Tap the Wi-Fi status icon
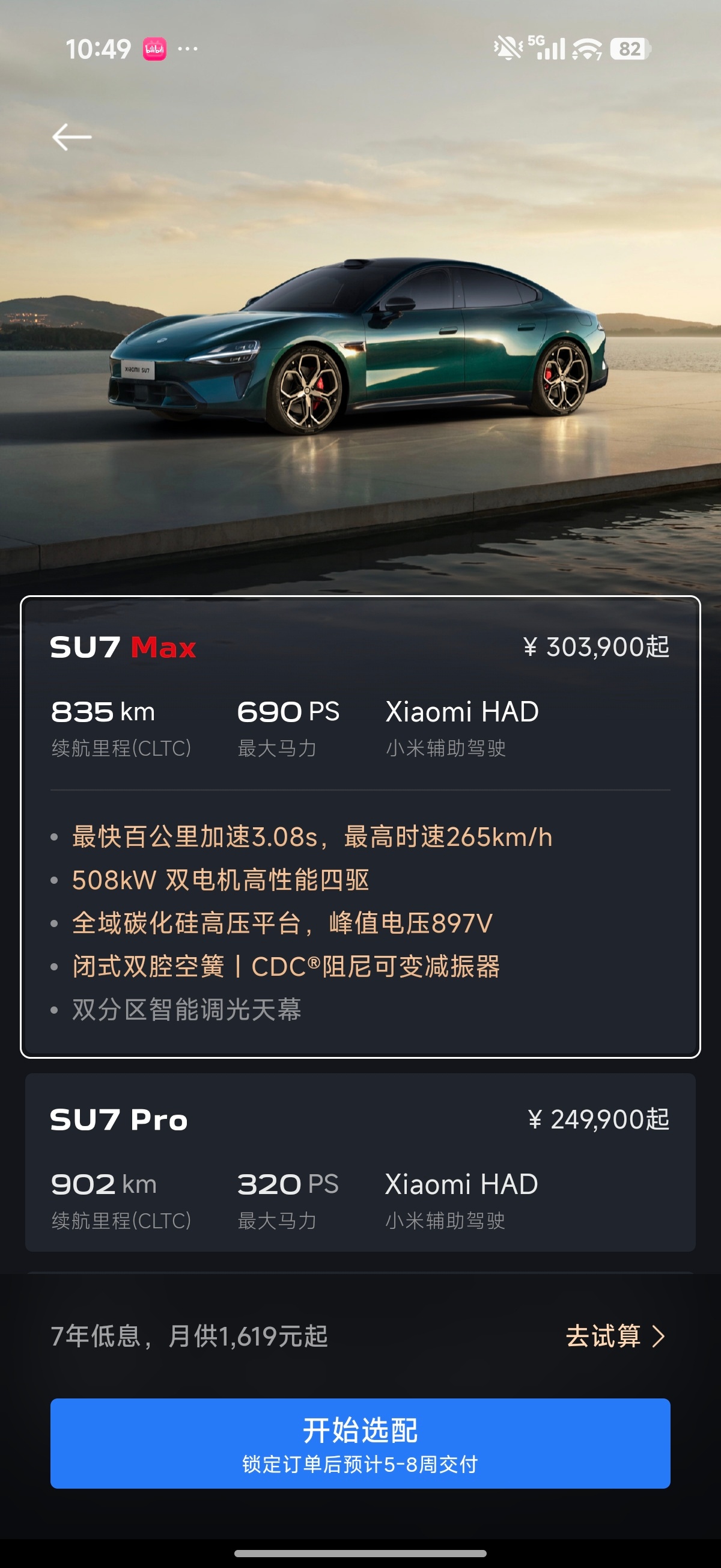 point(587,49)
